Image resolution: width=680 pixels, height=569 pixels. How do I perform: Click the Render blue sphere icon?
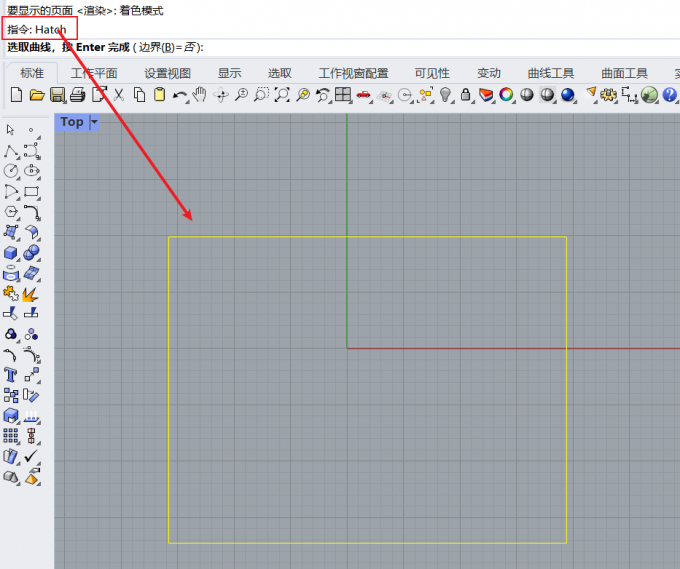pyautogui.click(x=568, y=95)
